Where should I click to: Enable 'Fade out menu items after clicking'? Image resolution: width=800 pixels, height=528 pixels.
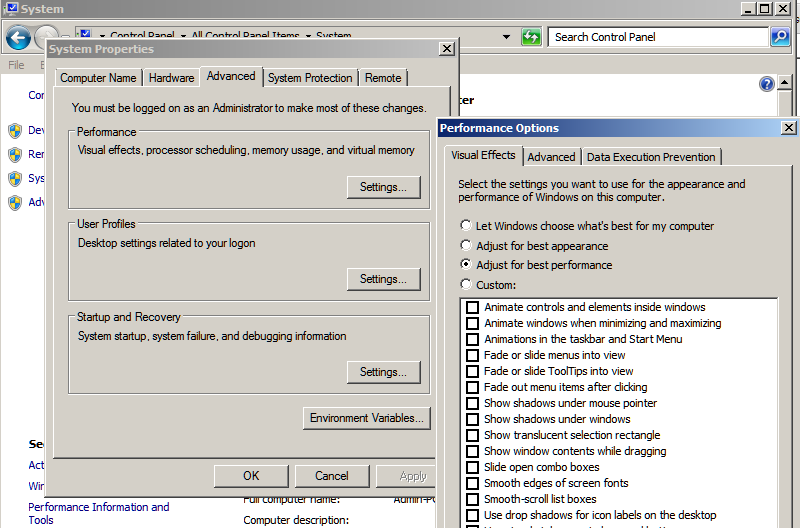click(x=472, y=387)
